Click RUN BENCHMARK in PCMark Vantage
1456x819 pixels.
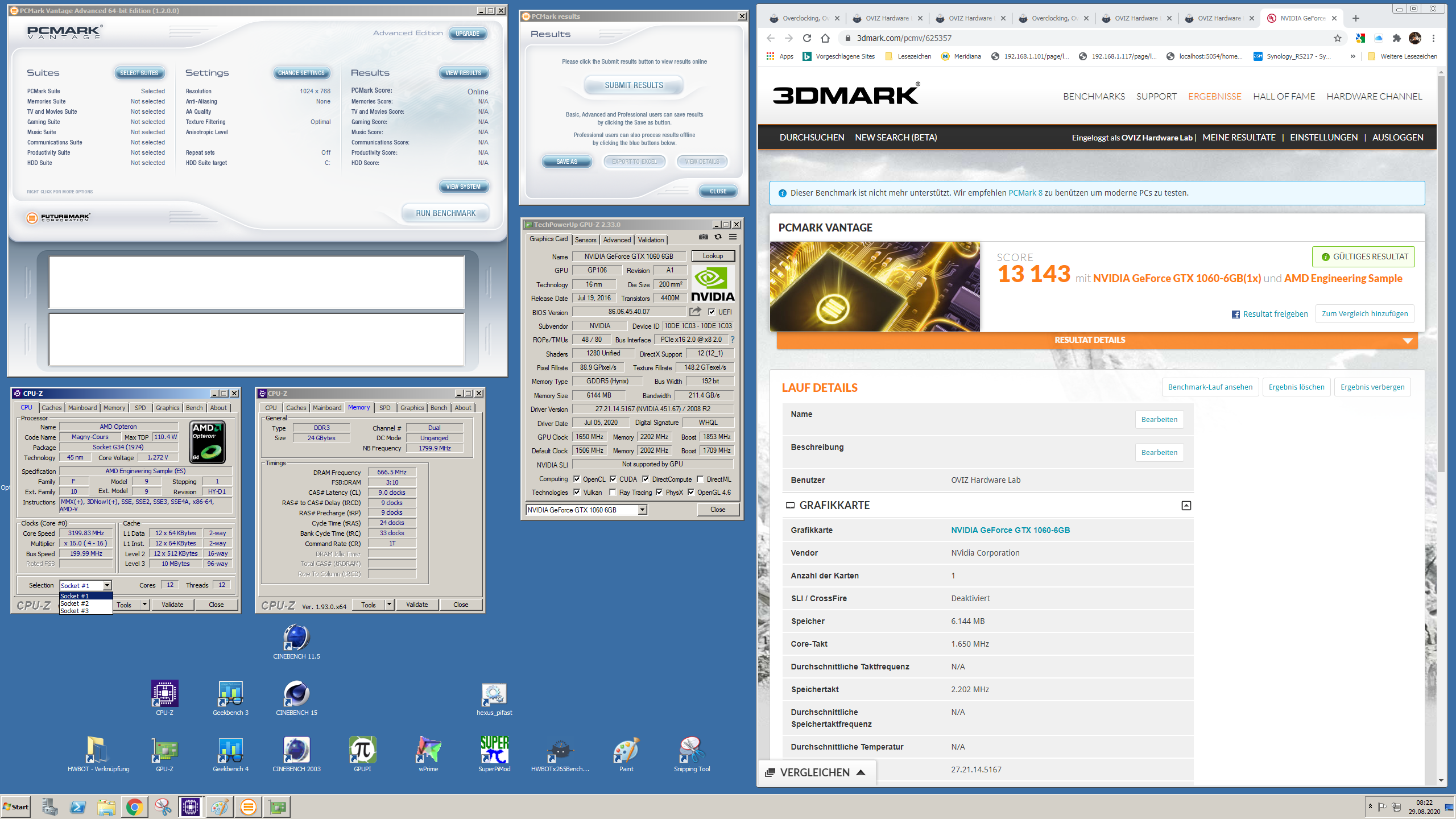[x=445, y=213]
